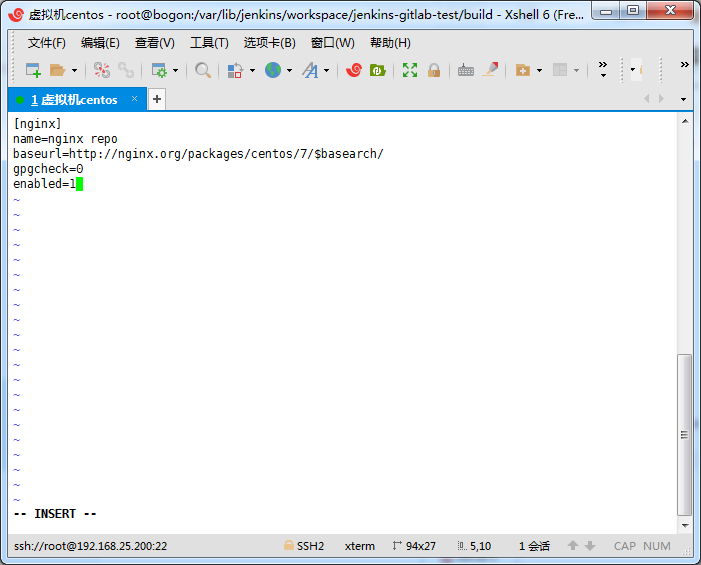This screenshot has height=565, width=701.
Task: Click the ssh://root@192.168.25.200:22 status text
Action: click(90, 546)
